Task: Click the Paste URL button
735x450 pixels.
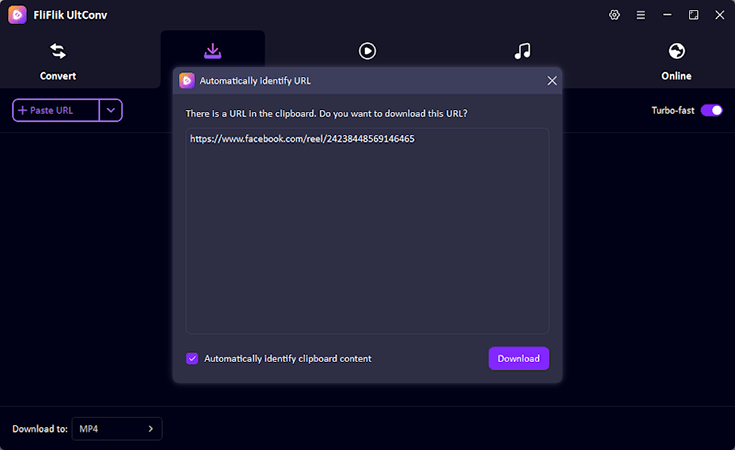Action: pos(56,110)
